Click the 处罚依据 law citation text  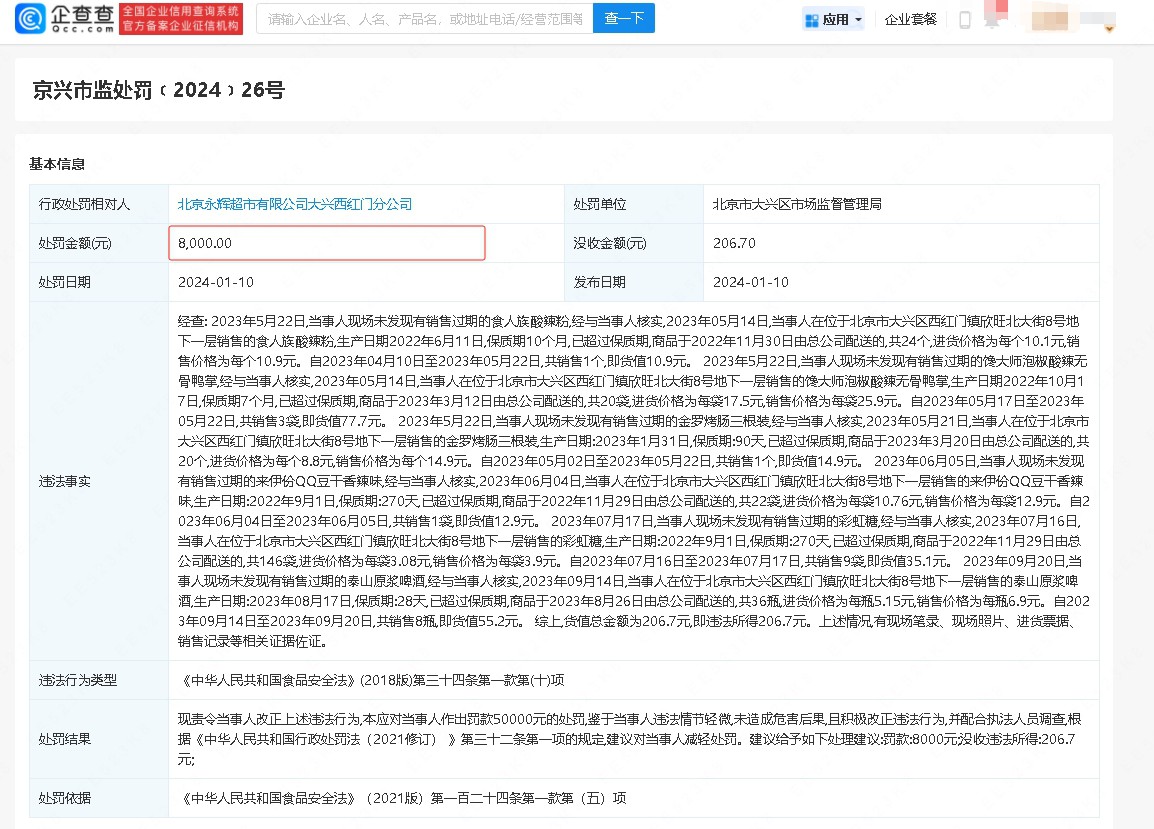tap(405, 798)
